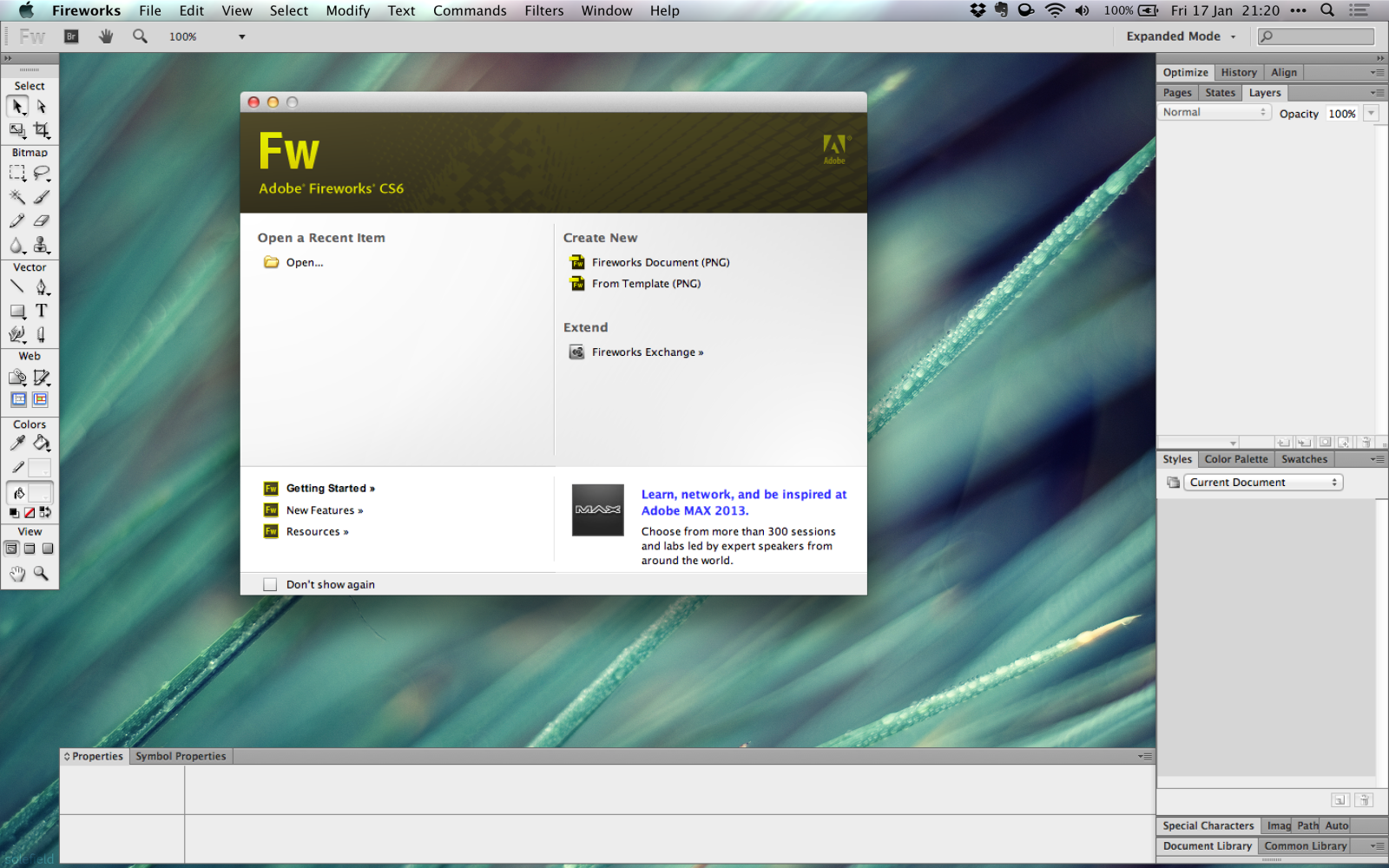Switch to Full Screen mode
1389x868 pixels.
click(x=48, y=549)
